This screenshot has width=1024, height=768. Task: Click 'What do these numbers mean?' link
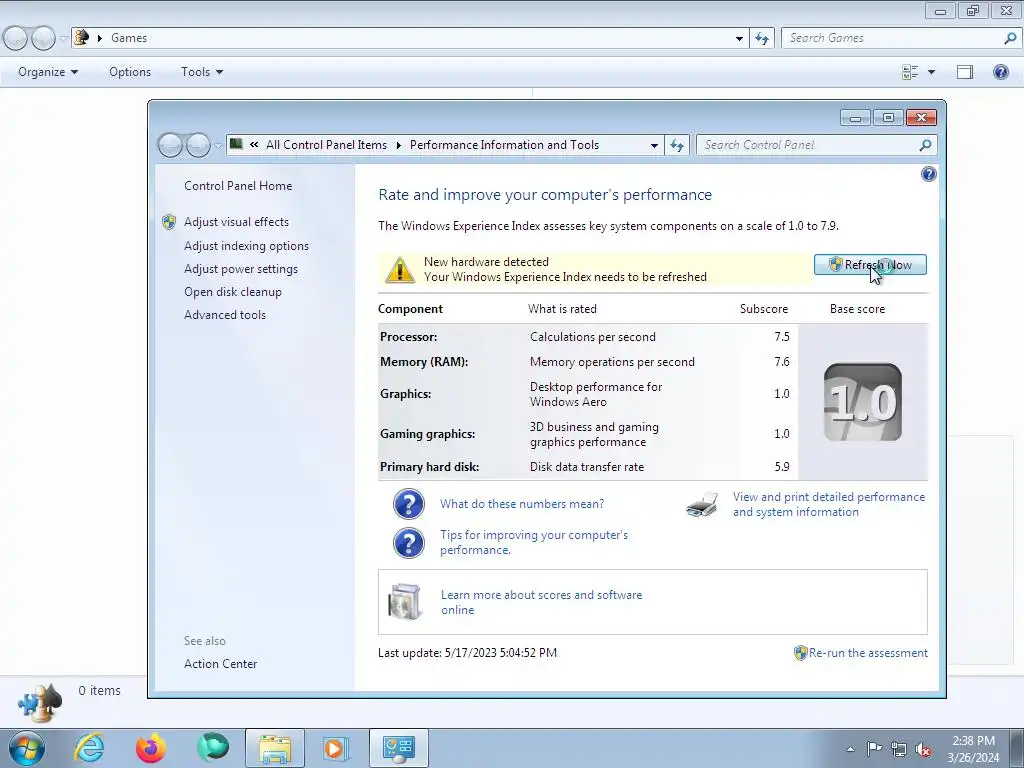click(522, 504)
